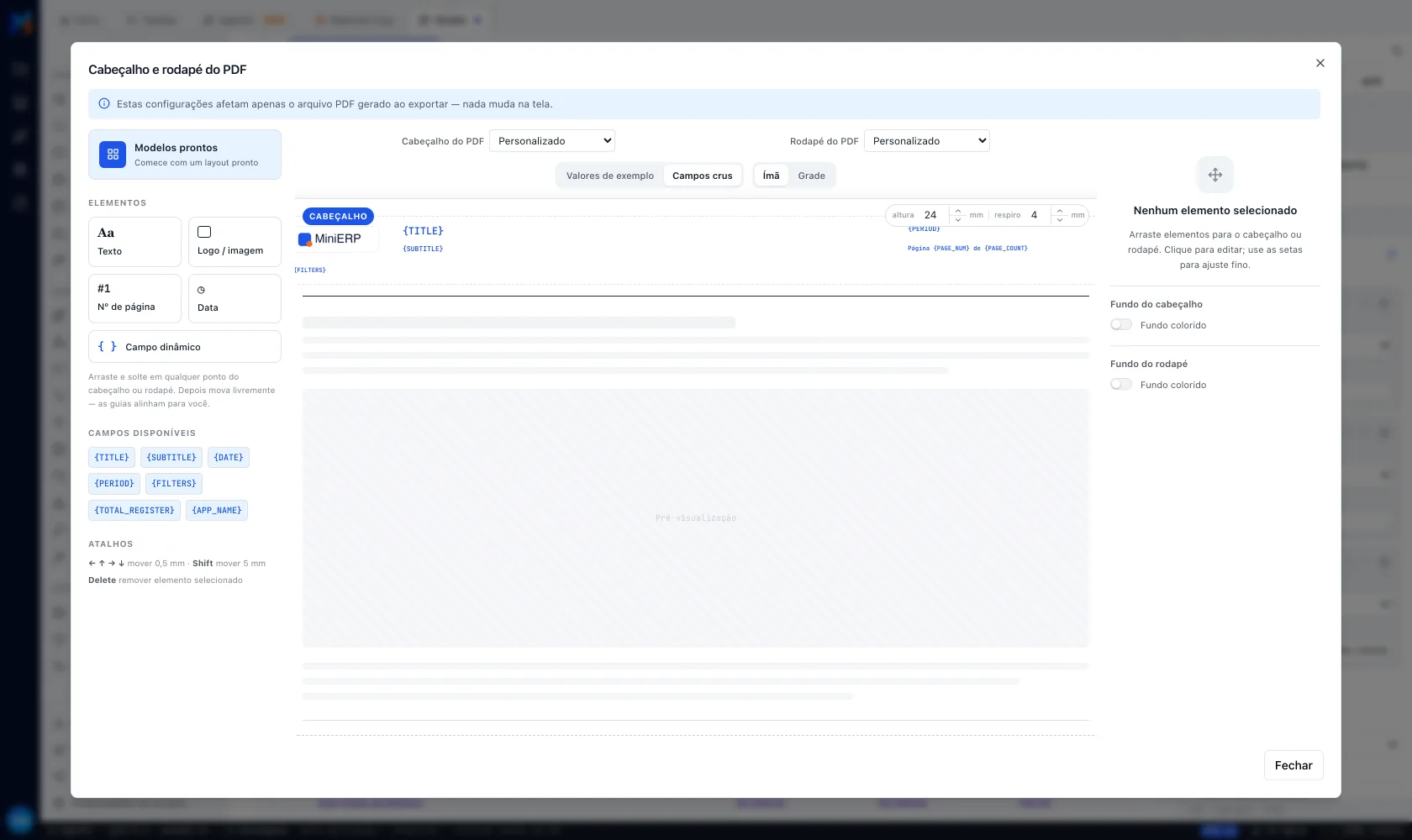Open the Rodapé do PDF dropdown

point(927,141)
